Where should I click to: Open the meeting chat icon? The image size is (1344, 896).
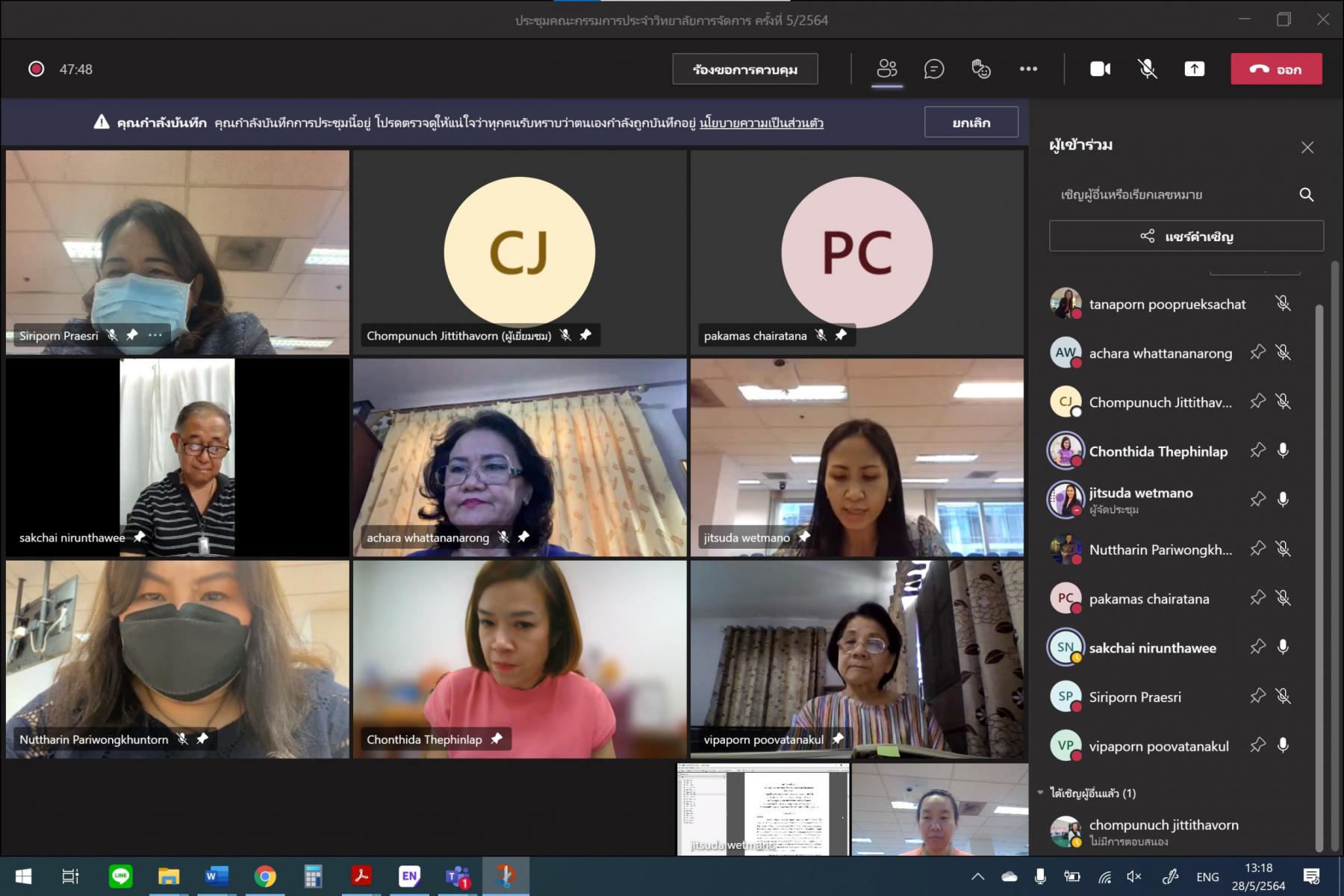point(933,69)
